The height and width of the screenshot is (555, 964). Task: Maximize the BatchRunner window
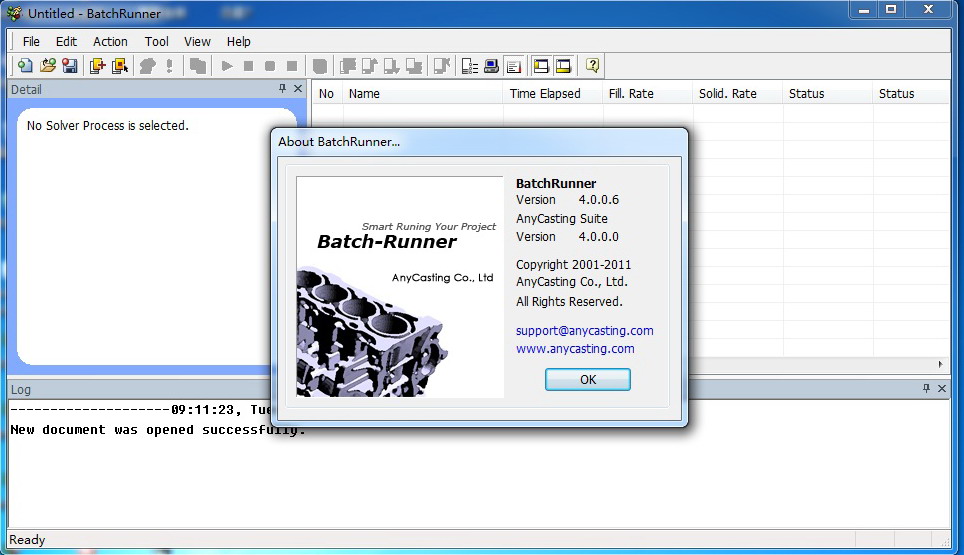(x=891, y=9)
